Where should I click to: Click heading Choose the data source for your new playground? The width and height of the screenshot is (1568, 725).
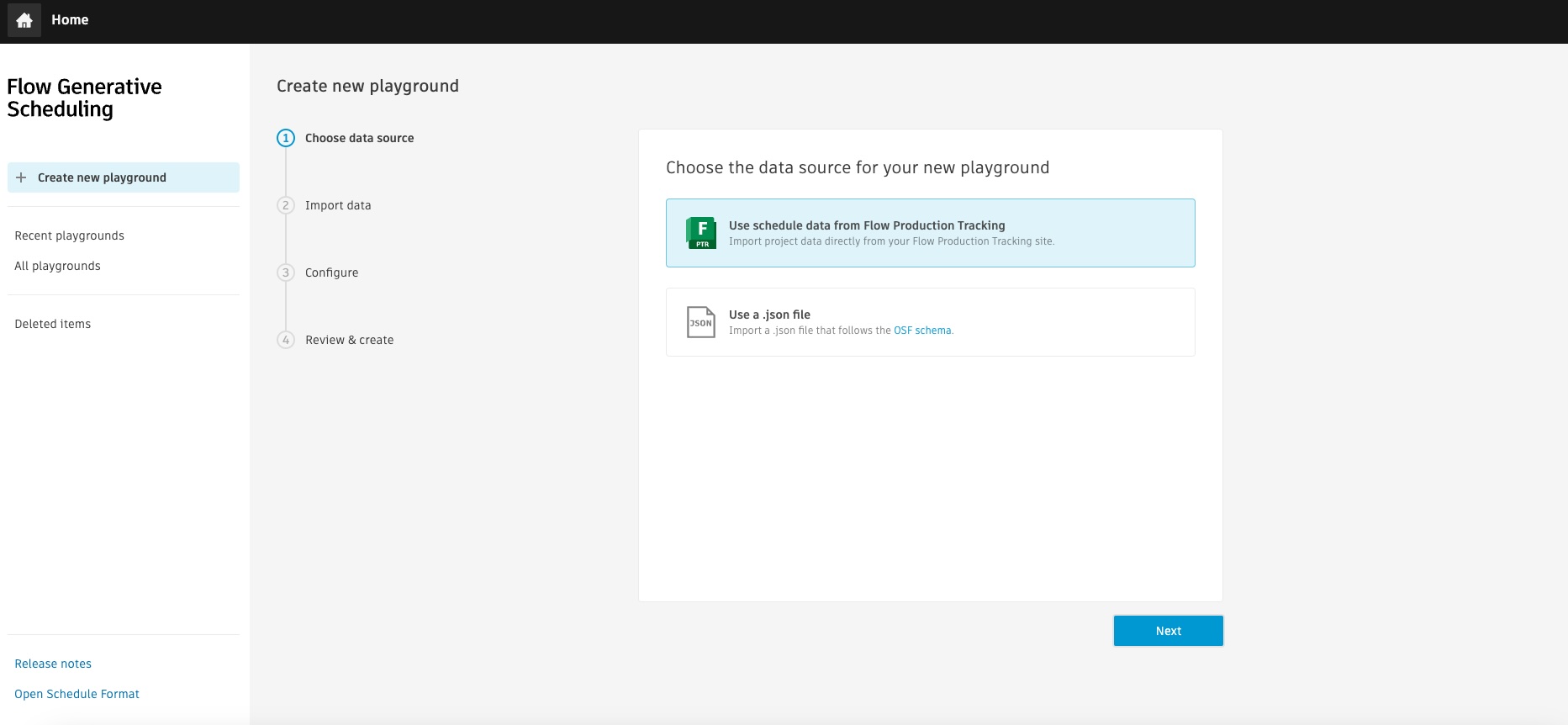pyautogui.click(x=858, y=167)
